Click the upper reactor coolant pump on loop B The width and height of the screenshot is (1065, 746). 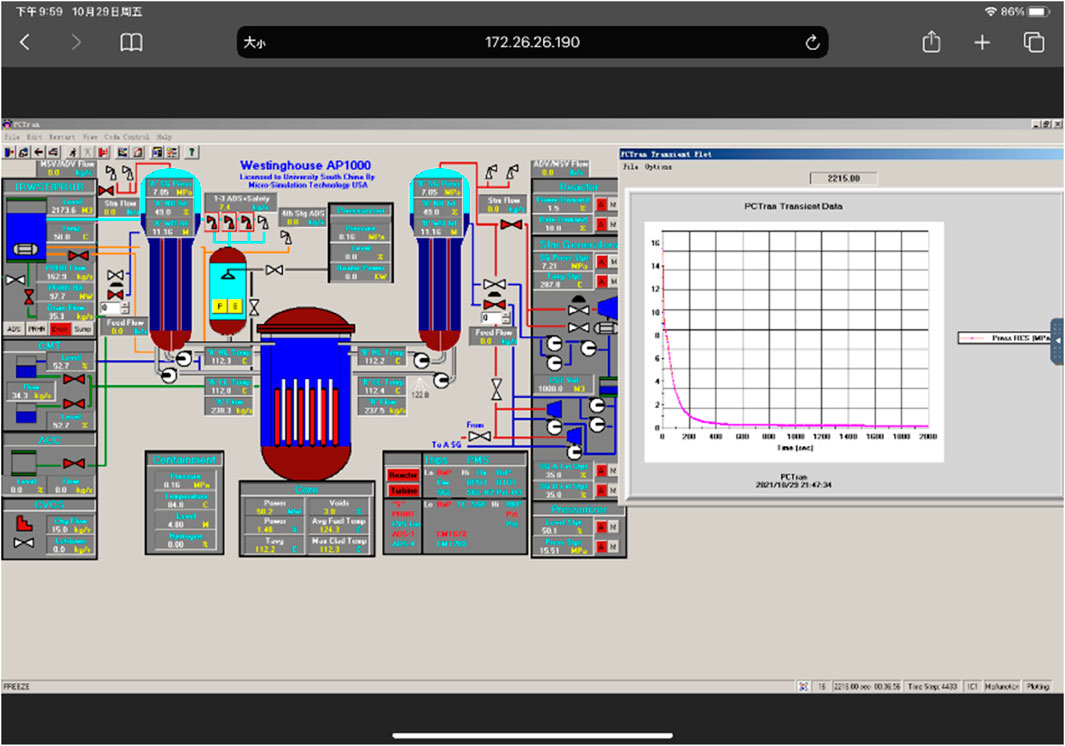(x=422, y=359)
